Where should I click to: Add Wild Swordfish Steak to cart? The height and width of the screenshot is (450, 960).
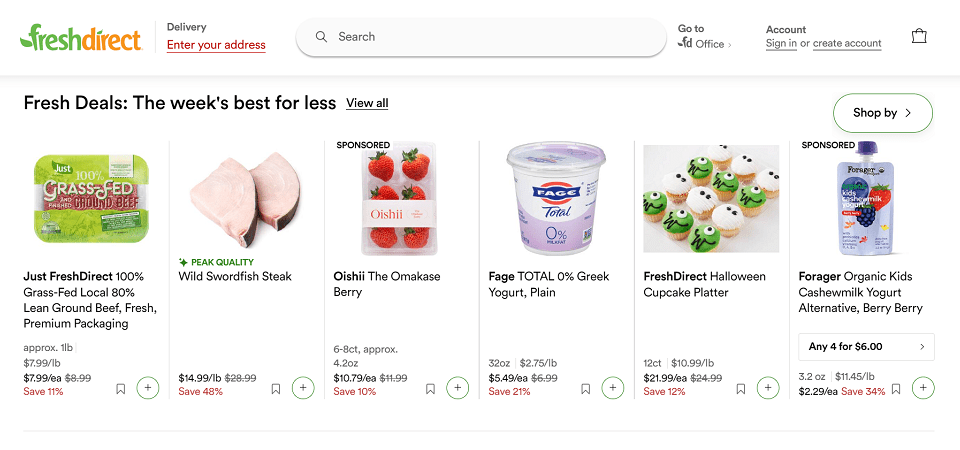(x=303, y=388)
